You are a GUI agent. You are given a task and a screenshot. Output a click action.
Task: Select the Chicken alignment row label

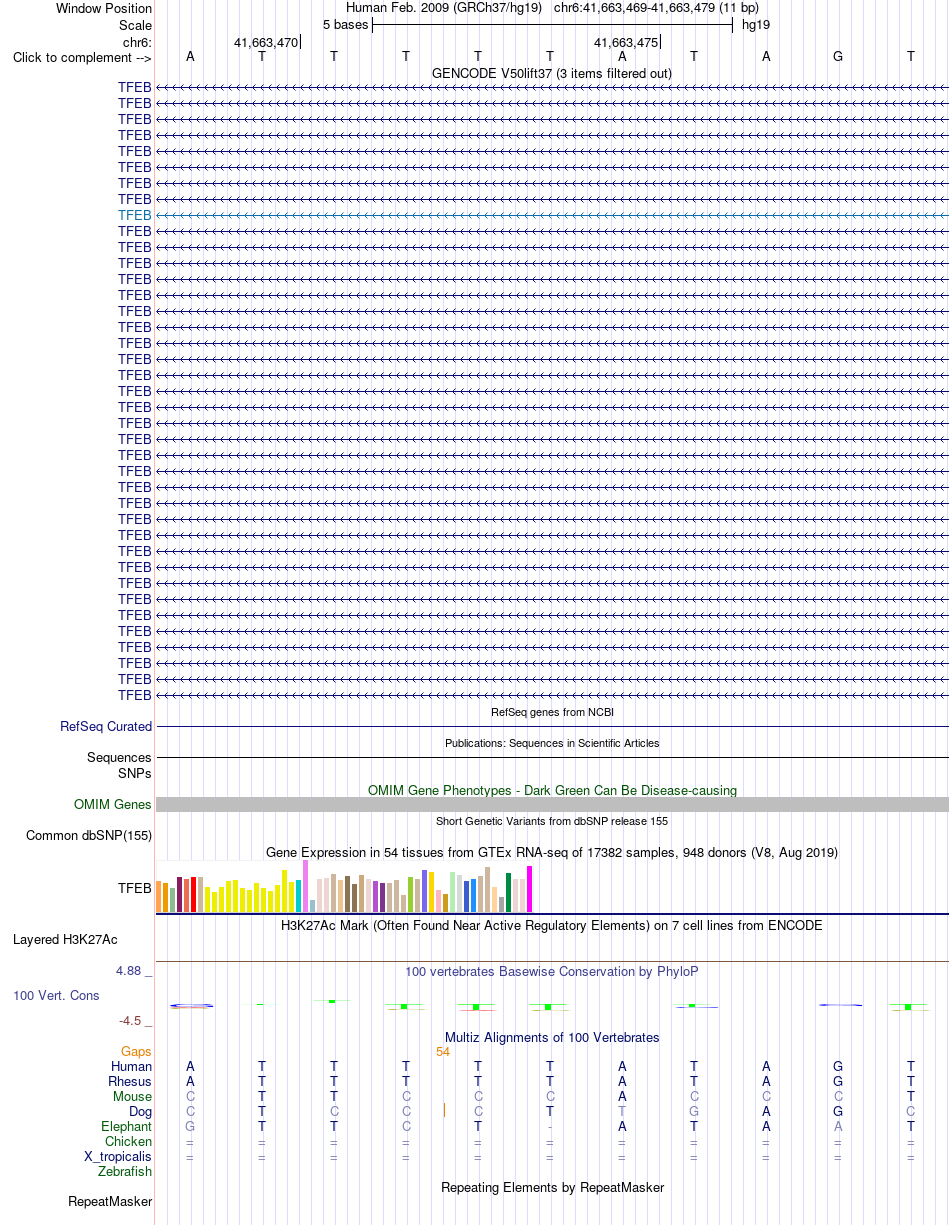point(129,1142)
